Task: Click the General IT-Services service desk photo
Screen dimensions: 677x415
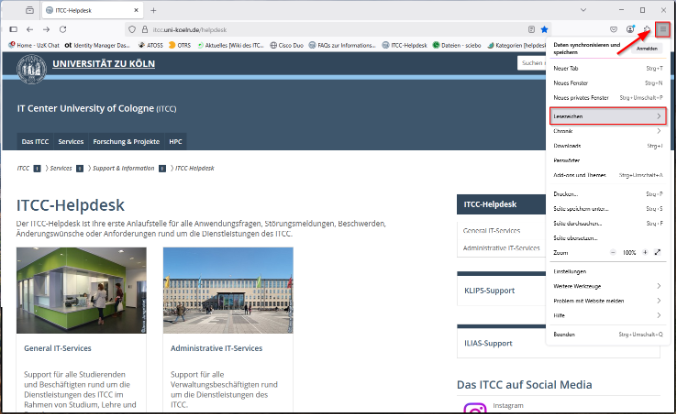Action: 81,290
